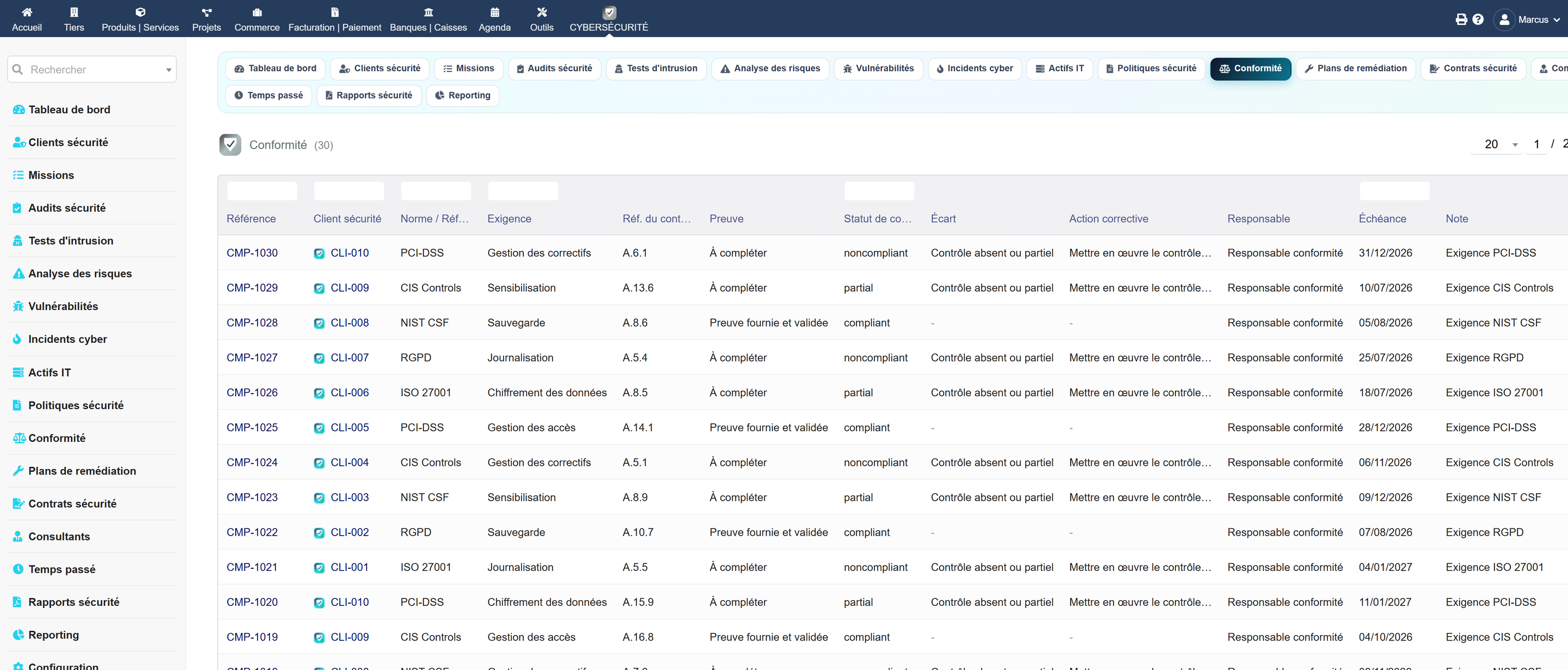Sort by the Statut de co… column header
Image resolution: width=1568 pixels, height=670 pixels.
pyautogui.click(x=878, y=219)
